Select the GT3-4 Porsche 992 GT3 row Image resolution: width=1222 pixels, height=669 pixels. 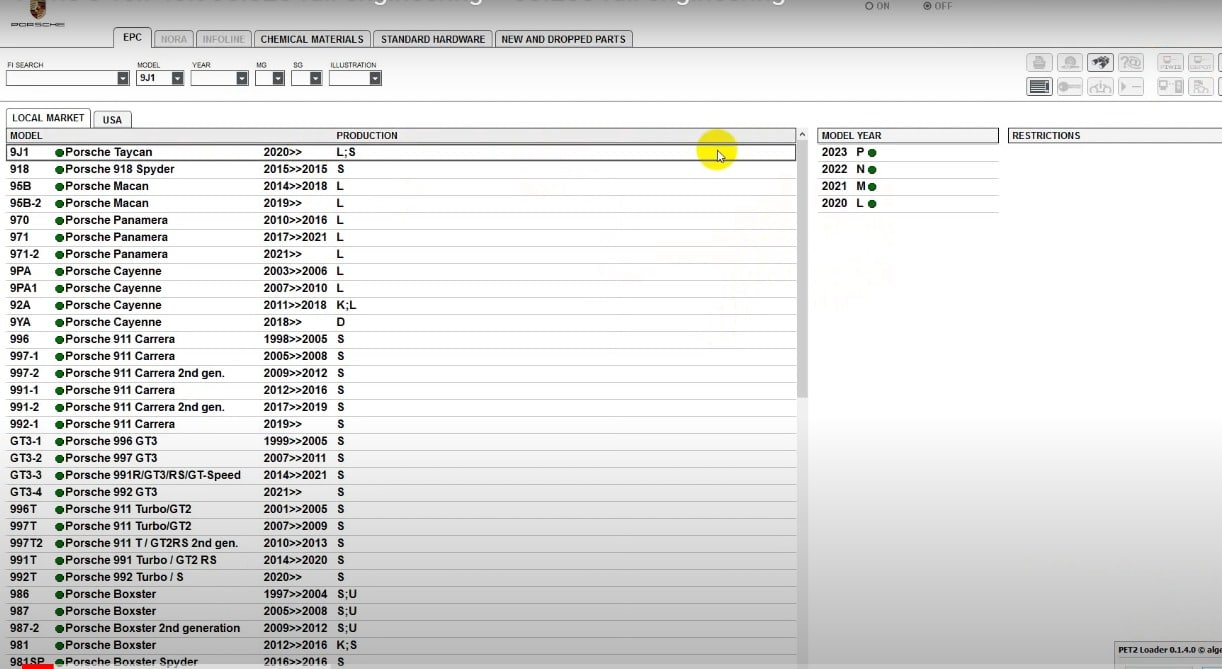point(401,492)
